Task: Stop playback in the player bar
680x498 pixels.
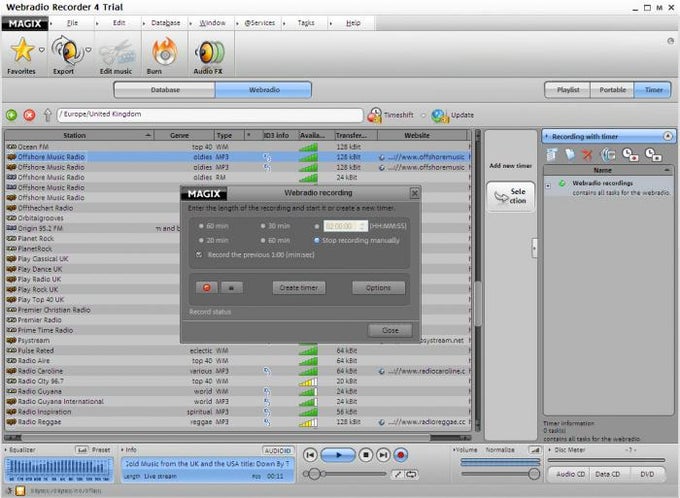Action: tap(366, 455)
